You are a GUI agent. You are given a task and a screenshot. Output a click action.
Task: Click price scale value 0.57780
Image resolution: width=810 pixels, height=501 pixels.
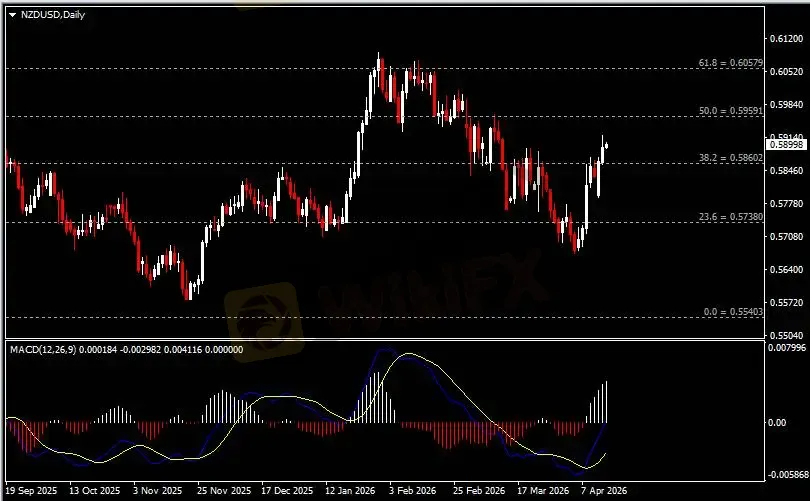pos(786,203)
